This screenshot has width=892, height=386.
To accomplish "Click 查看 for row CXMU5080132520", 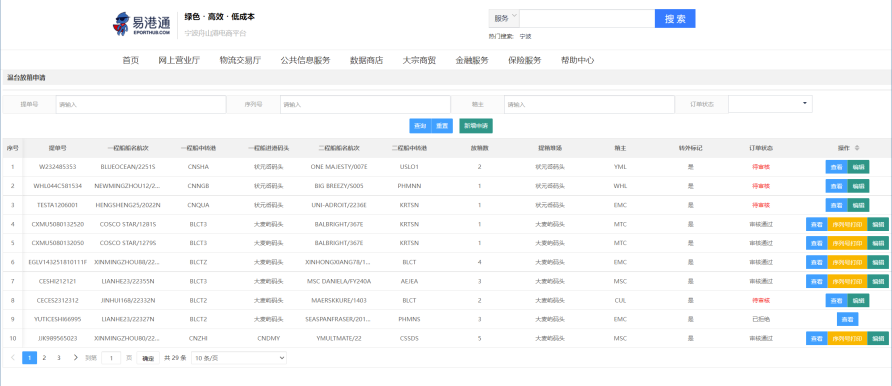I will pyautogui.click(x=817, y=224).
